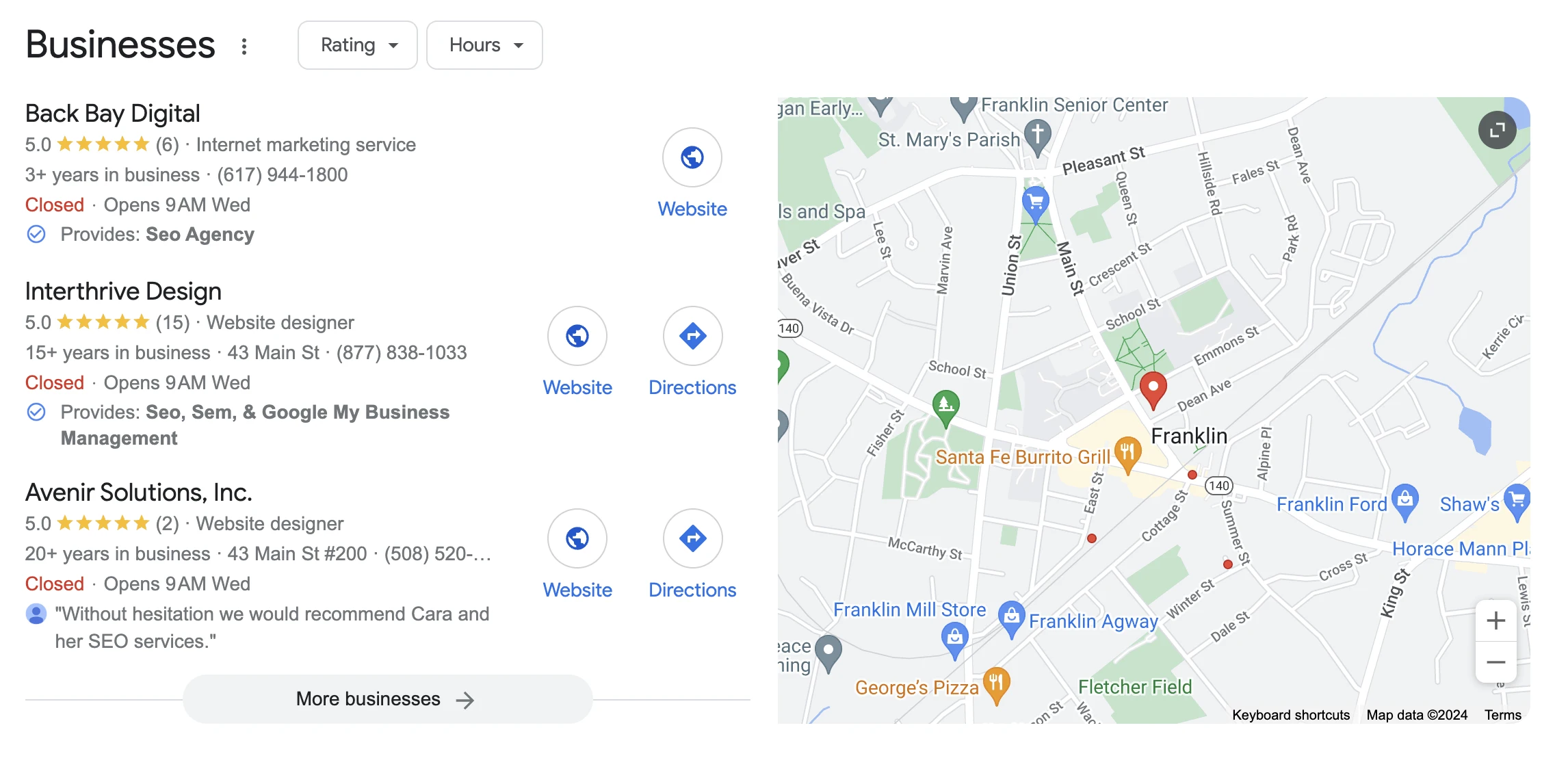
Task: Expand the Rating filter dropdown
Action: tap(357, 45)
